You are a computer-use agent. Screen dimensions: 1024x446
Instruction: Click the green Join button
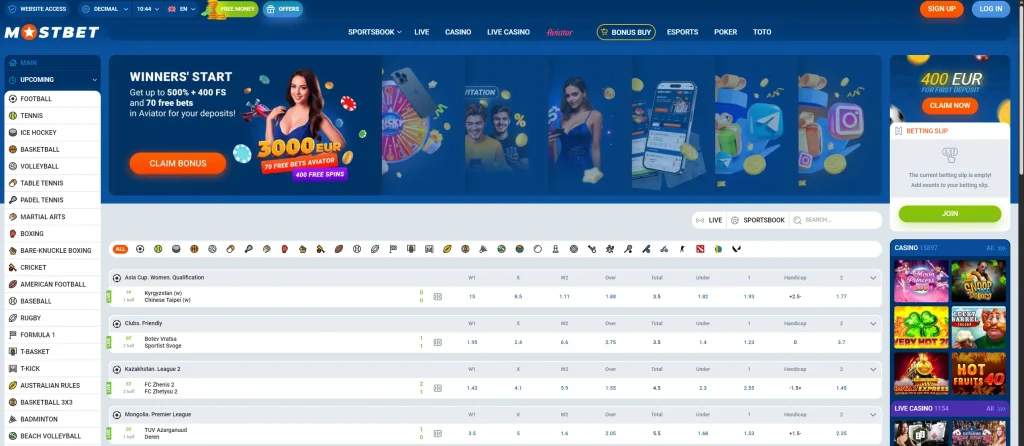950,214
